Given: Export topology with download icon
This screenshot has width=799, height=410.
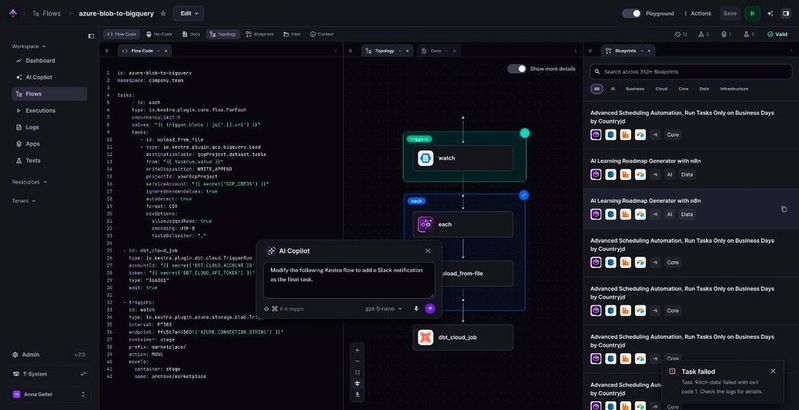Looking at the screenshot, I should point(357,395).
